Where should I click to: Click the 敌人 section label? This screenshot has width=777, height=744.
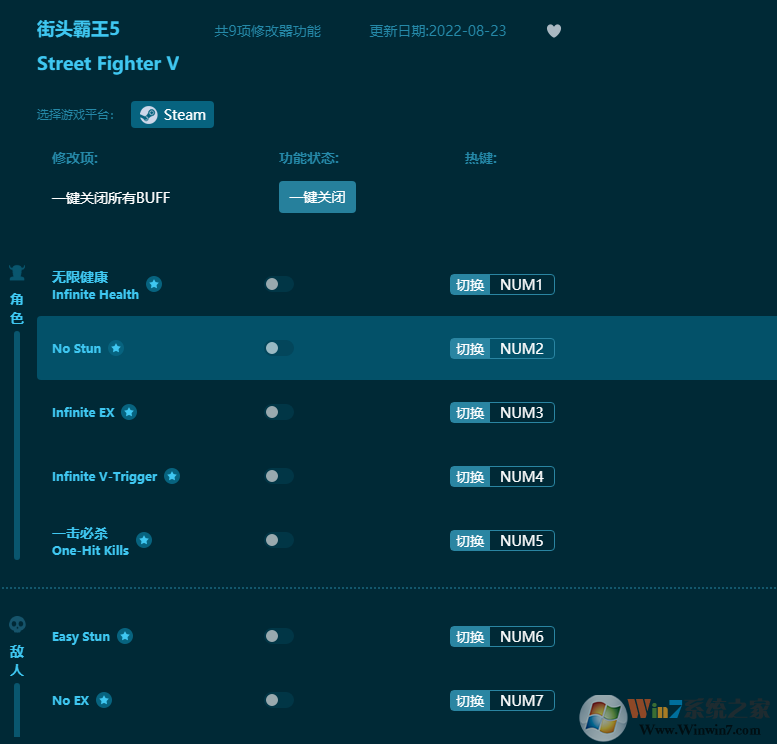[x=17, y=661]
